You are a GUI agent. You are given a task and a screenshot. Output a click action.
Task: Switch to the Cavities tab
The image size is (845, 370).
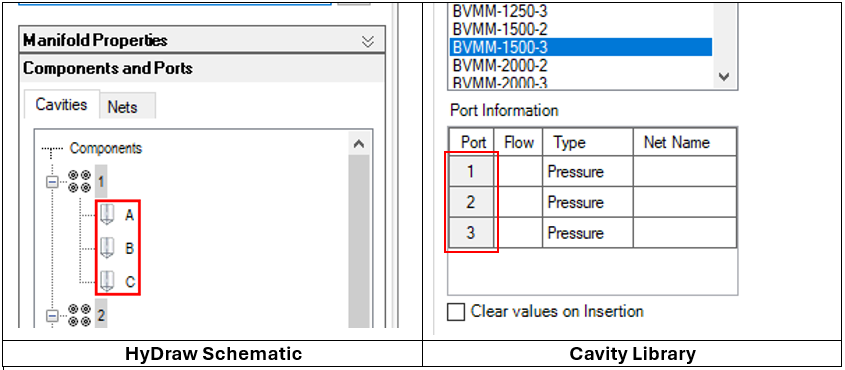(61, 104)
